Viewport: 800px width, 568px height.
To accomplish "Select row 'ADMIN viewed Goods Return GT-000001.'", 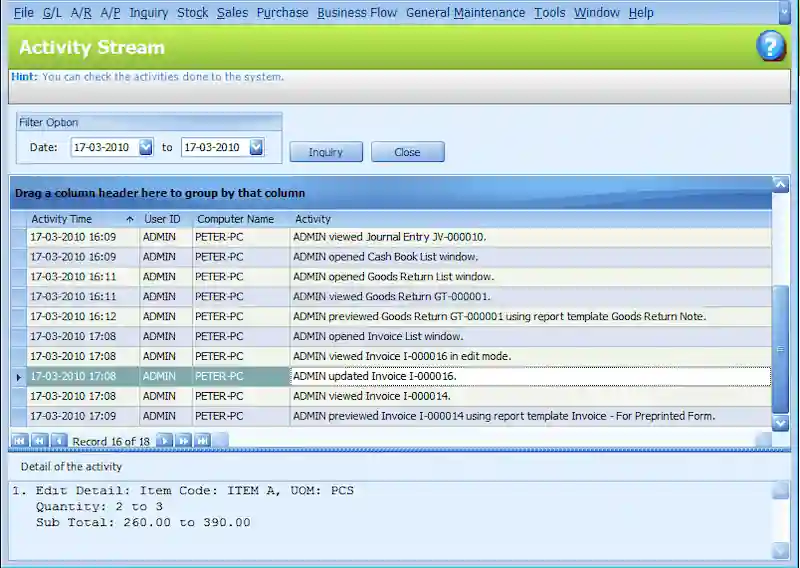I will coord(391,297).
